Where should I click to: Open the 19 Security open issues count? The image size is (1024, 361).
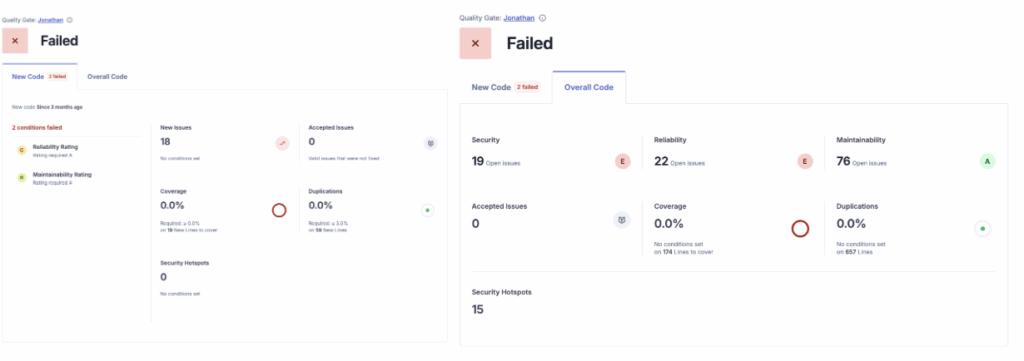pyautogui.click(x=478, y=161)
